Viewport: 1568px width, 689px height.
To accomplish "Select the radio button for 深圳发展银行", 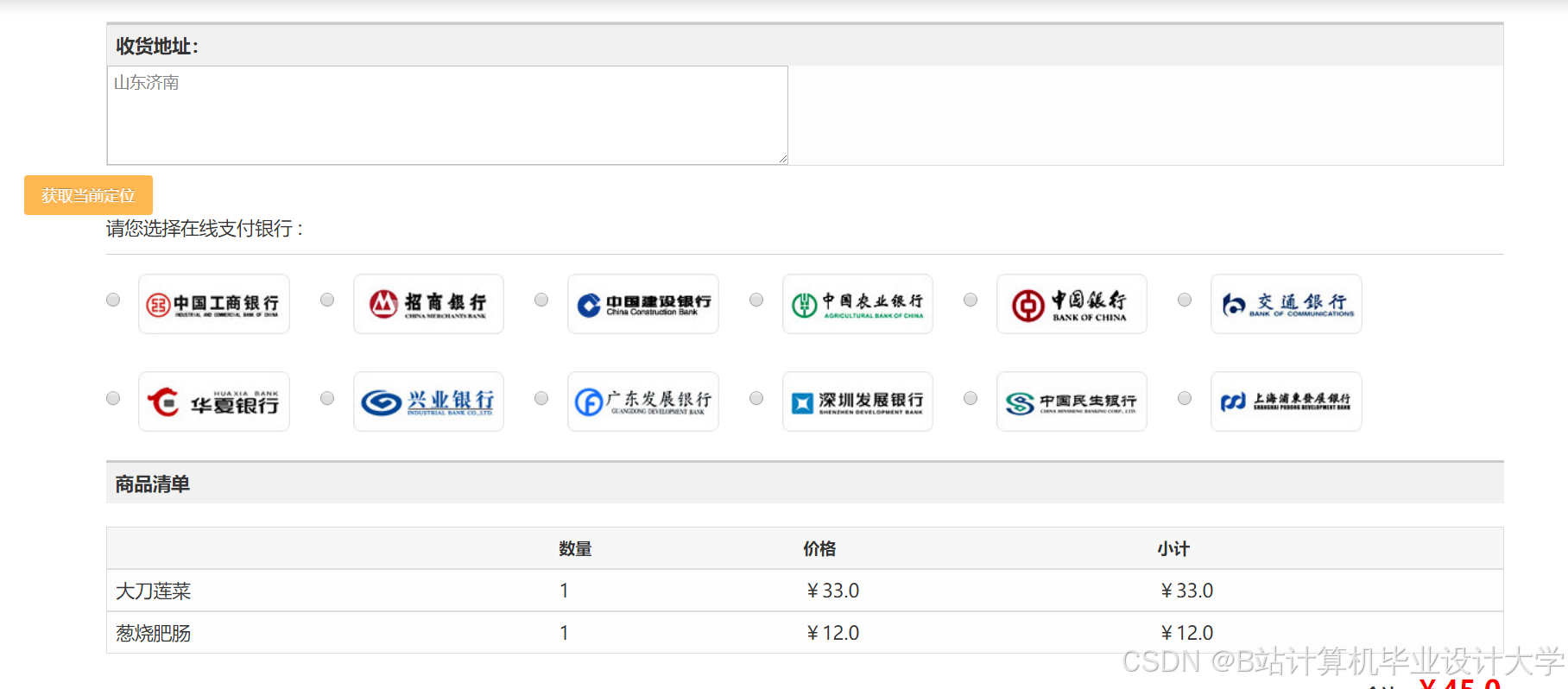I will tap(756, 398).
